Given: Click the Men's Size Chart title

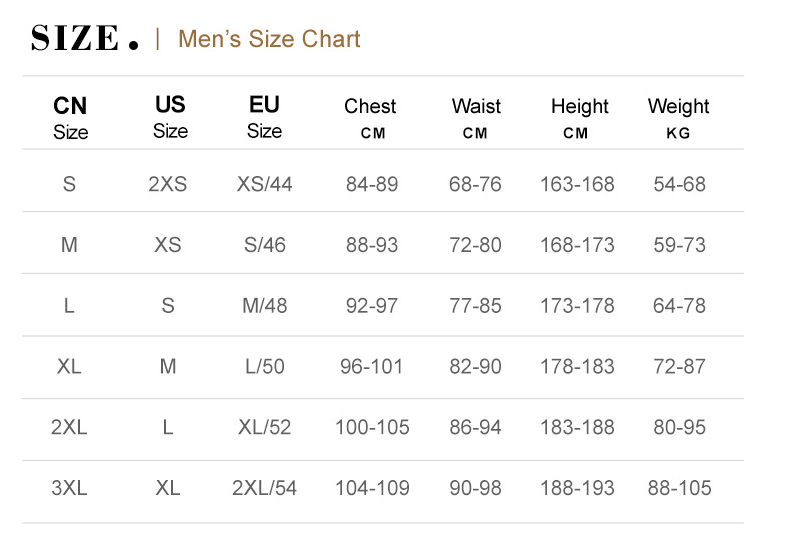Looking at the screenshot, I should click(x=269, y=39).
